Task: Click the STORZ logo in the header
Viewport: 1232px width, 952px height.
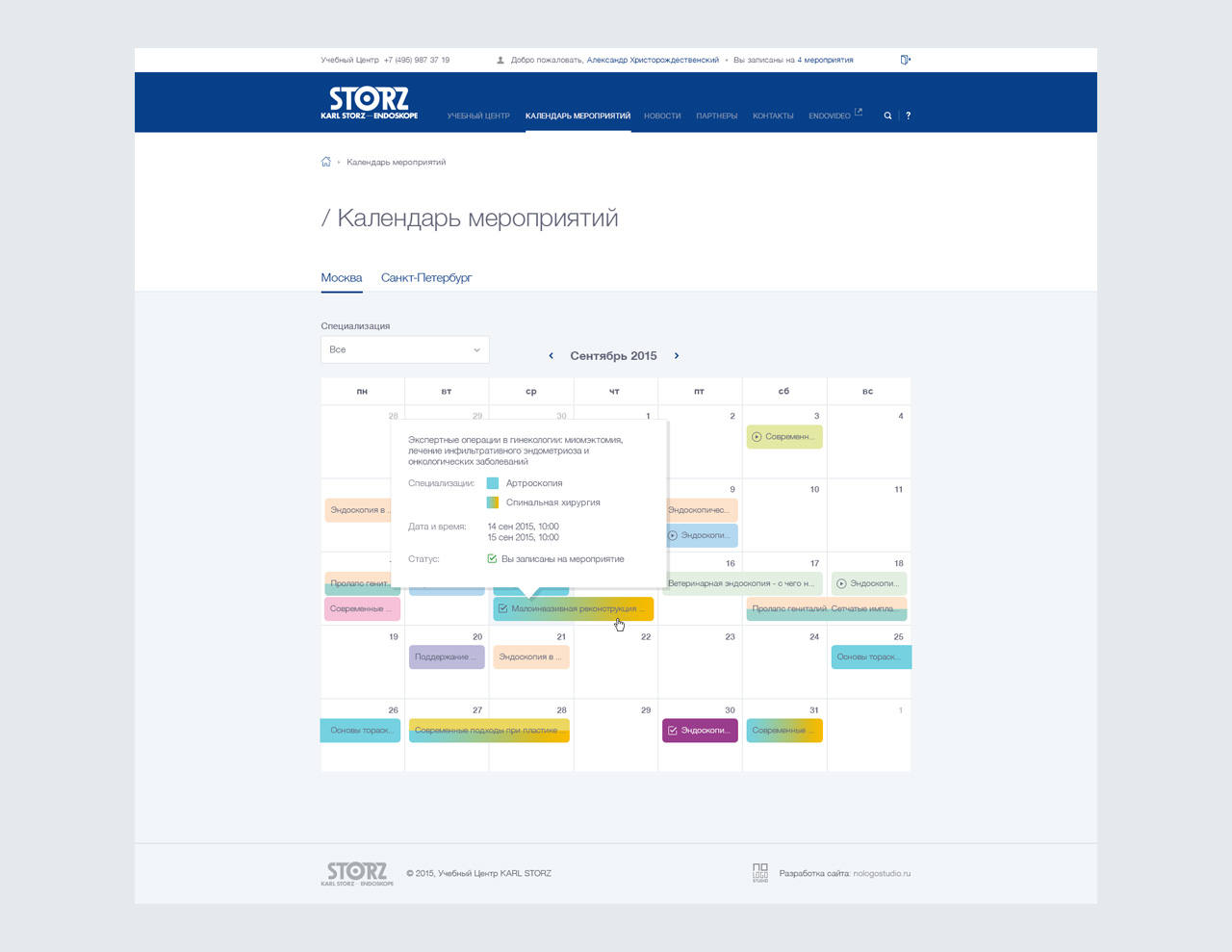Action: tap(370, 104)
